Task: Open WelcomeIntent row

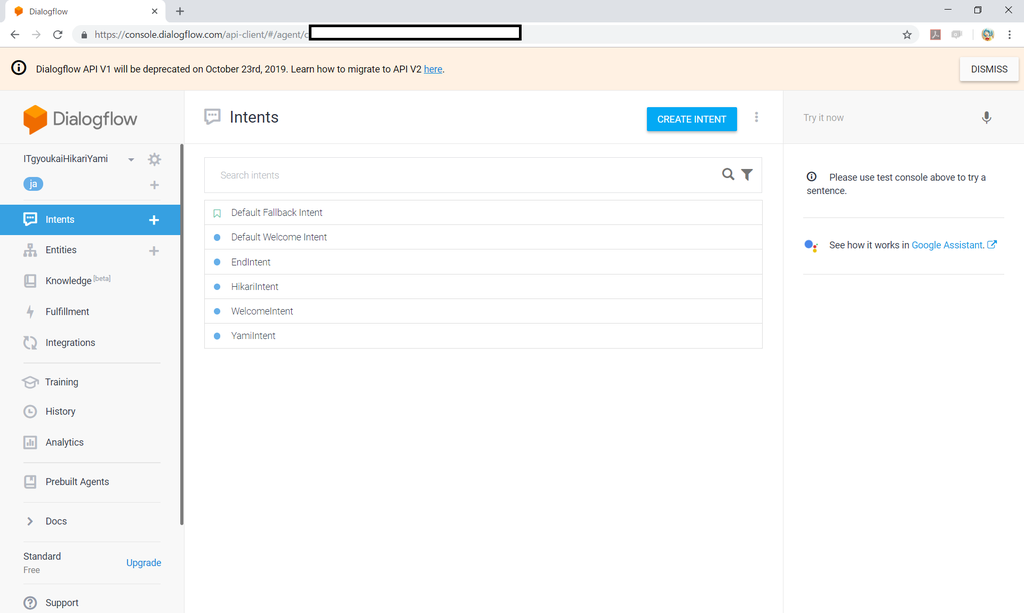Action: tap(483, 311)
